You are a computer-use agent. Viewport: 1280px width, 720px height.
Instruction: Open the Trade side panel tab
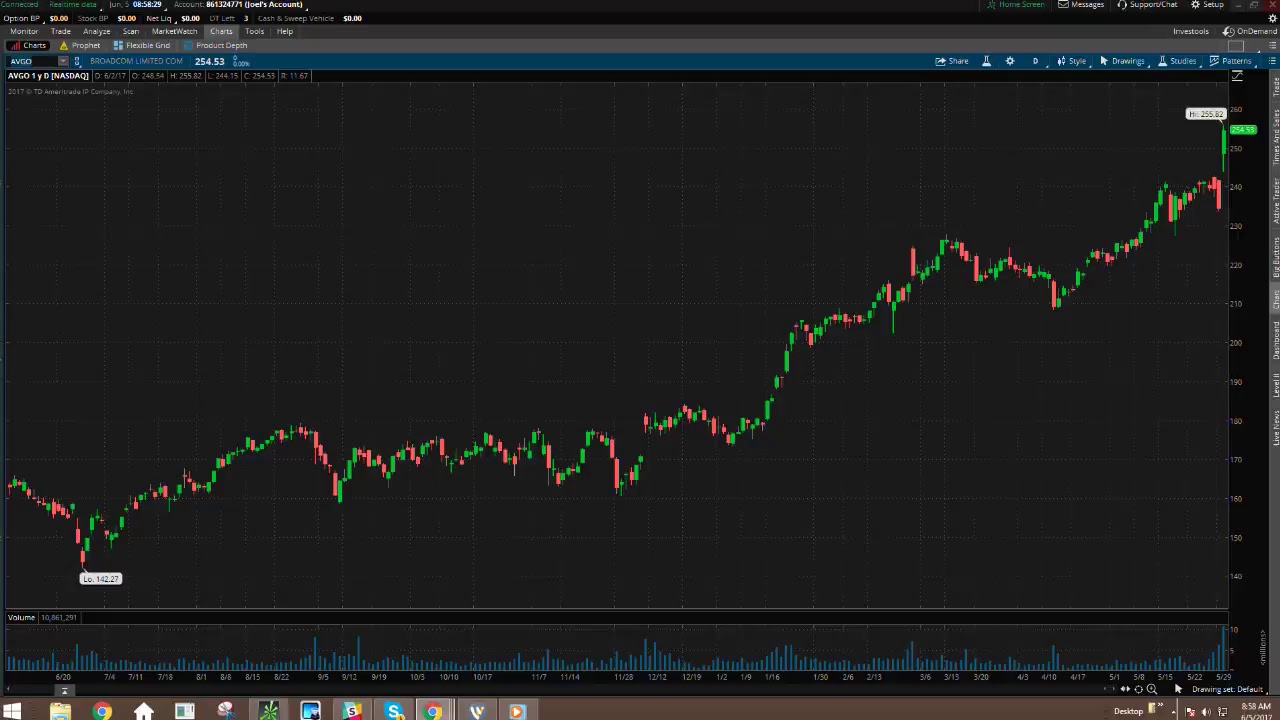coord(1275,88)
